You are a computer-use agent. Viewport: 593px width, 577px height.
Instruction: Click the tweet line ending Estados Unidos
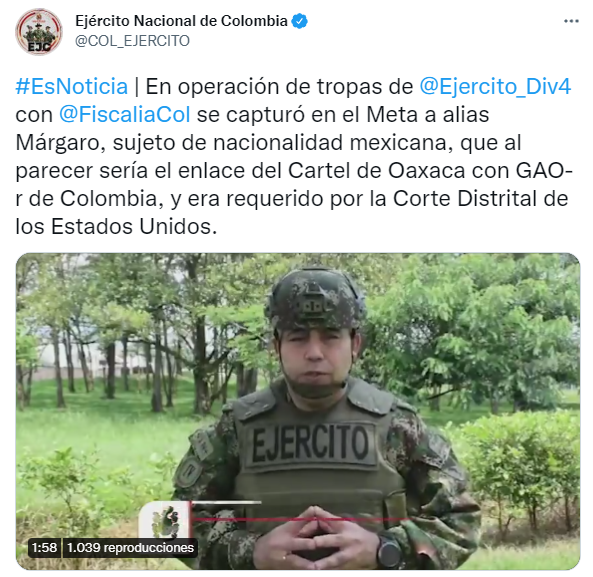[x=116, y=226]
